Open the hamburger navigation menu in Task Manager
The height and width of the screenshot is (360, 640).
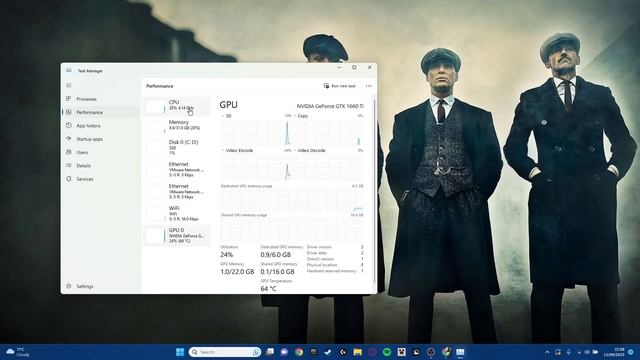tap(69, 85)
